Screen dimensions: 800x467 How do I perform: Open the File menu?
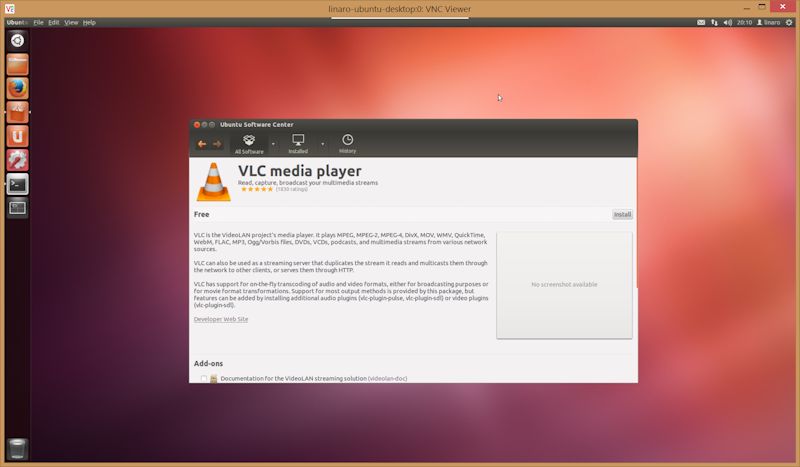click(x=38, y=22)
